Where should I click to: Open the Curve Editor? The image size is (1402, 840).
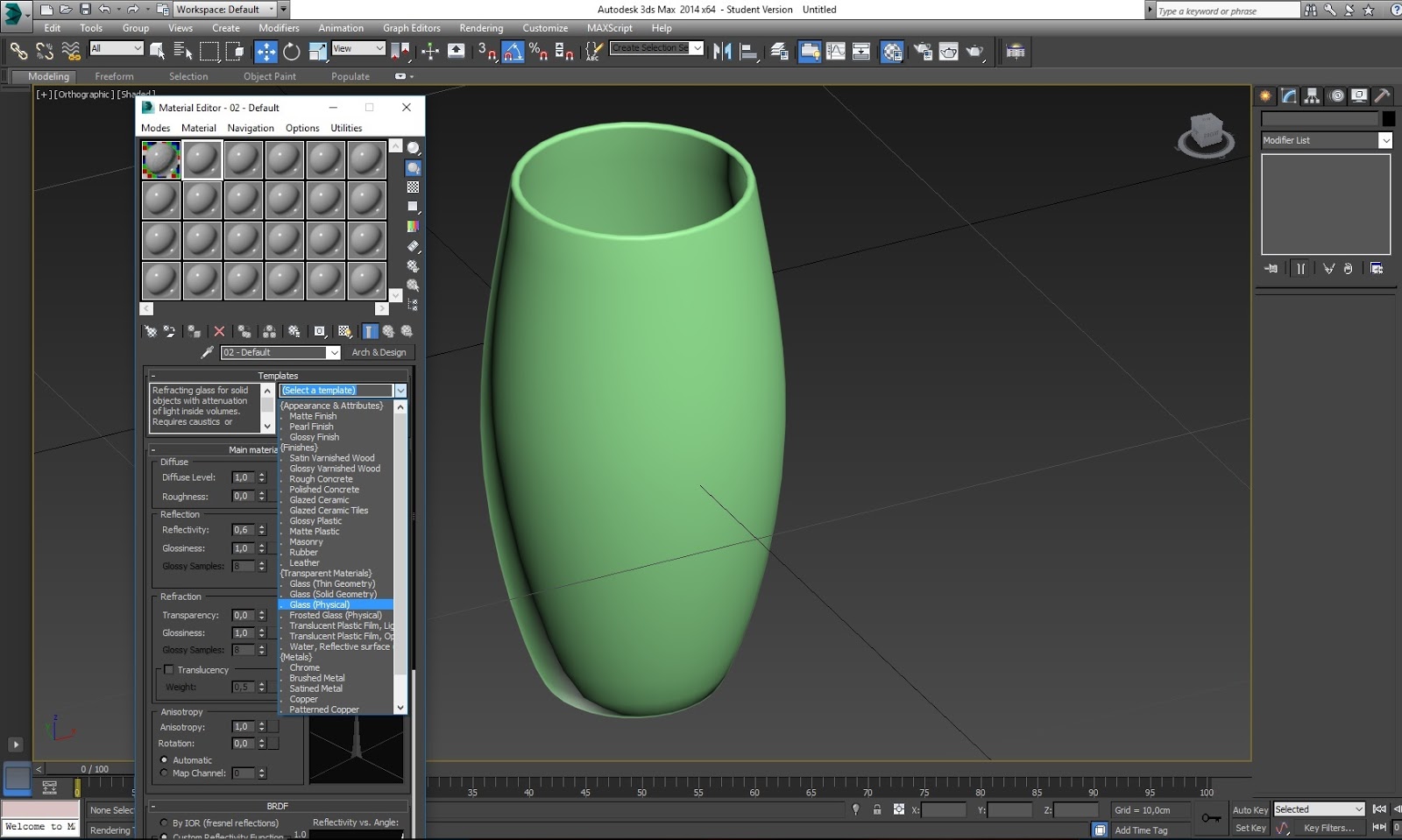837,50
